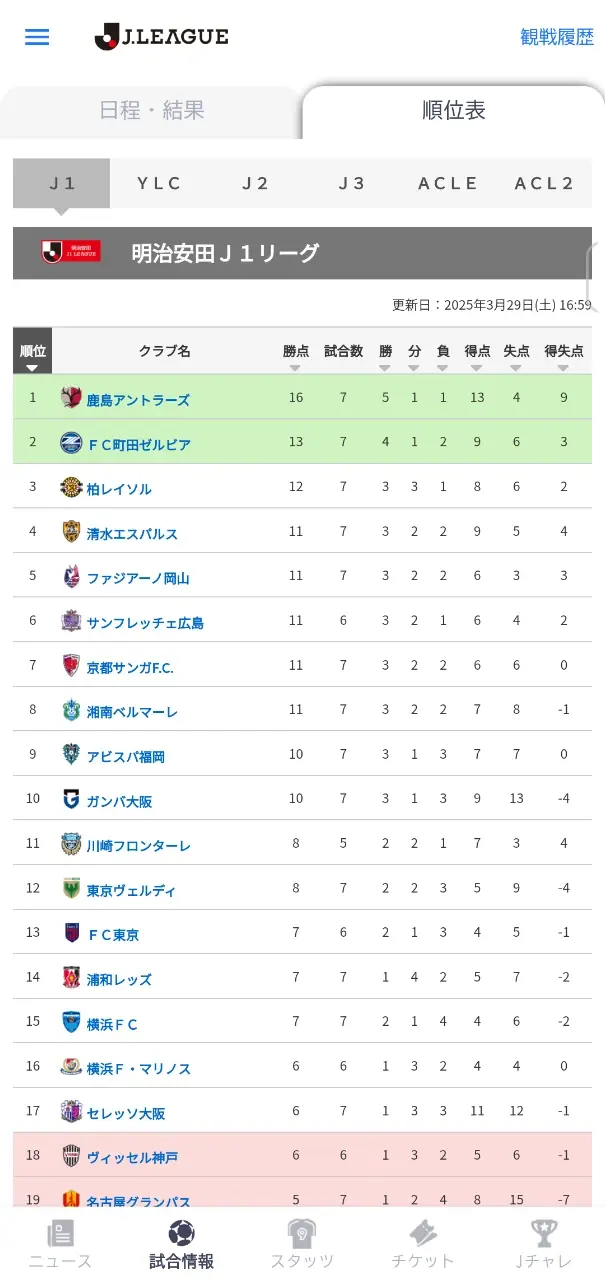Viewport: 605px width, 1280px height.
Task: Select the 試合情報 soccer ball icon
Action: pos(181,1233)
